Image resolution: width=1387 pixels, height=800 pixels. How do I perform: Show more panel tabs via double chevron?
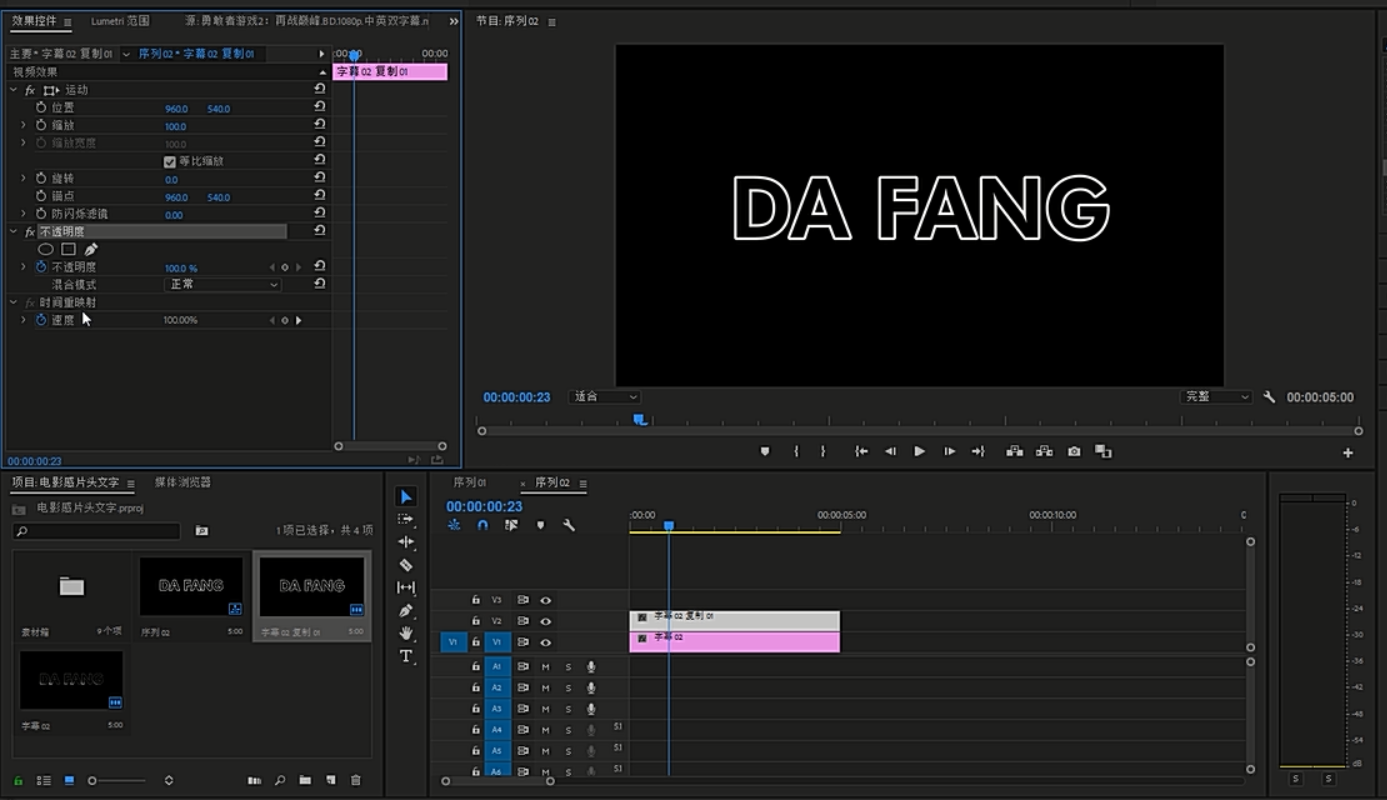tap(453, 21)
